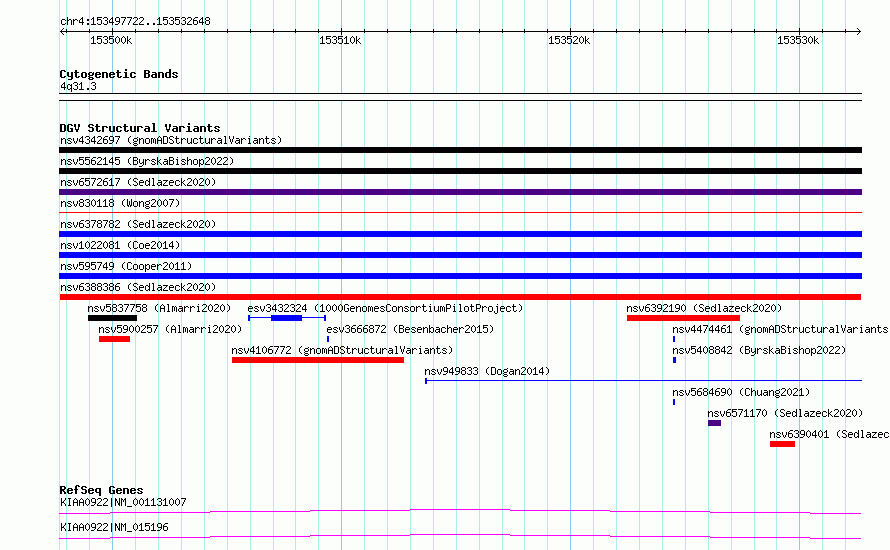Select the black bar under nsv5837758
This screenshot has width=890, height=550.
pos(112,318)
